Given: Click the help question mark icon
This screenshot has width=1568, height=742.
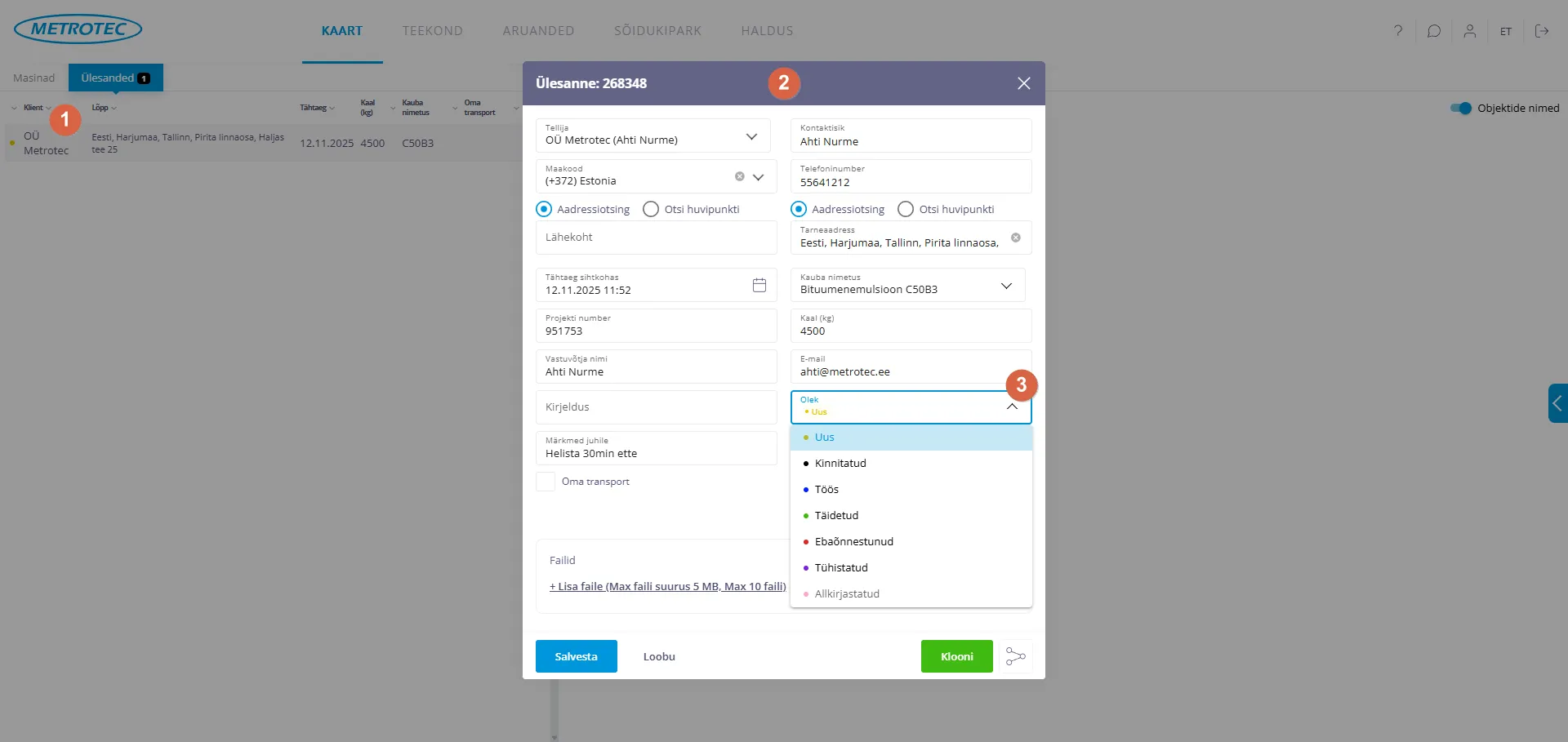Looking at the screenshot, I should [x=1398, y=31].
